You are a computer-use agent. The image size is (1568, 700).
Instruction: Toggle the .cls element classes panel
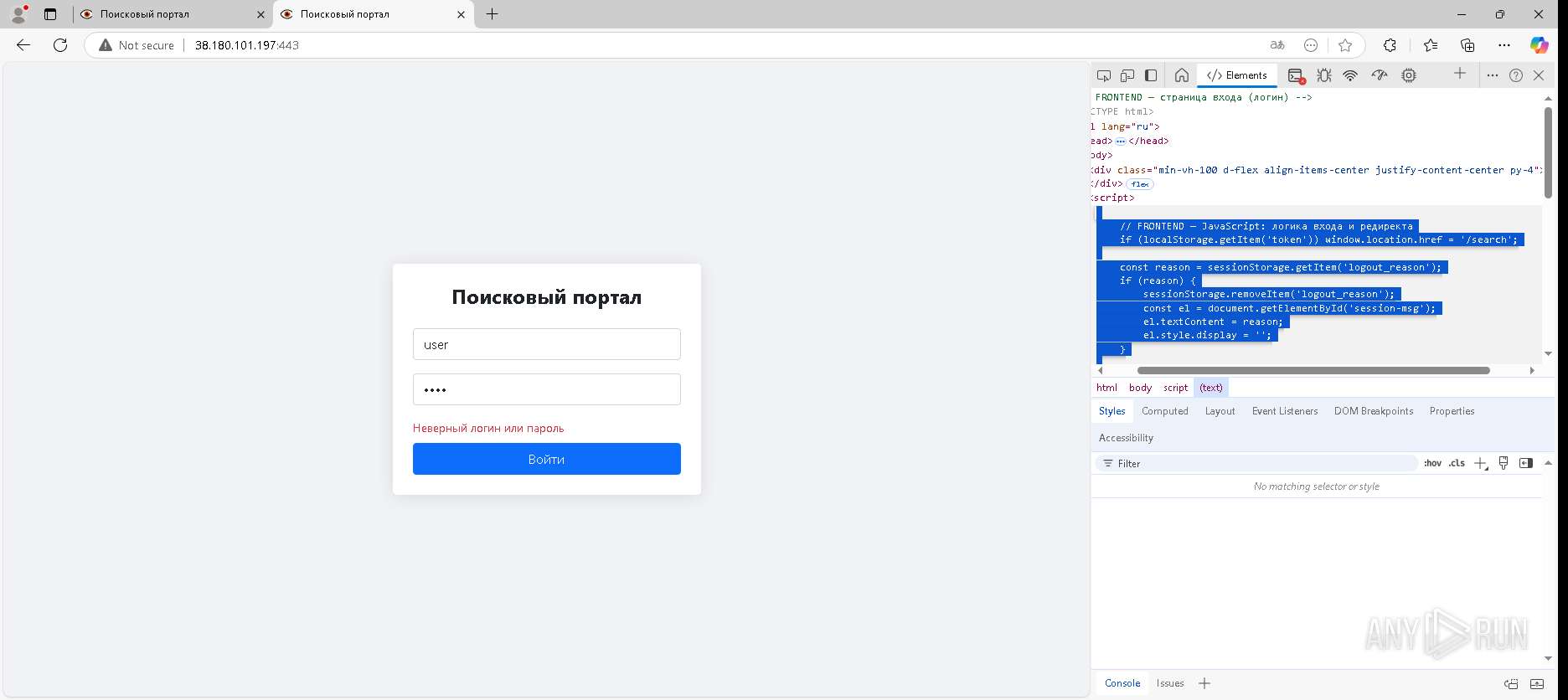click(x=1457, y=463)
